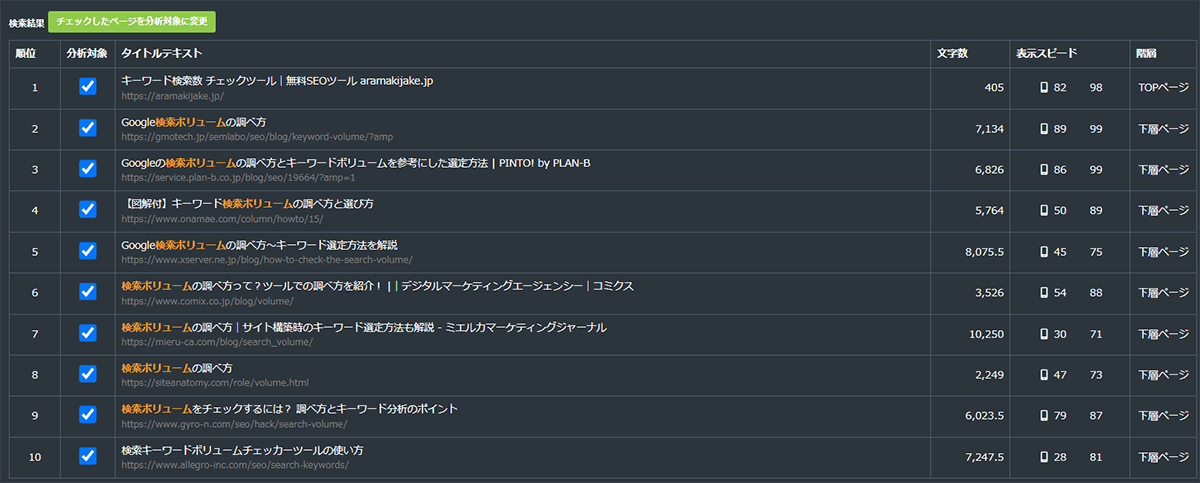Click mobile icon in the PLAN-B row
Screen dimensions: 1200x483
point(1044,170)
